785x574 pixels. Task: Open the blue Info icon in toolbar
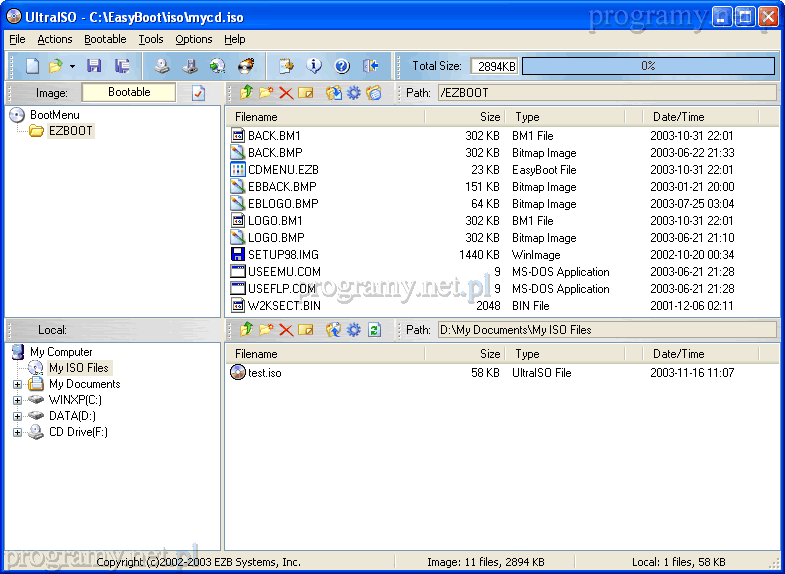(314, 66)
